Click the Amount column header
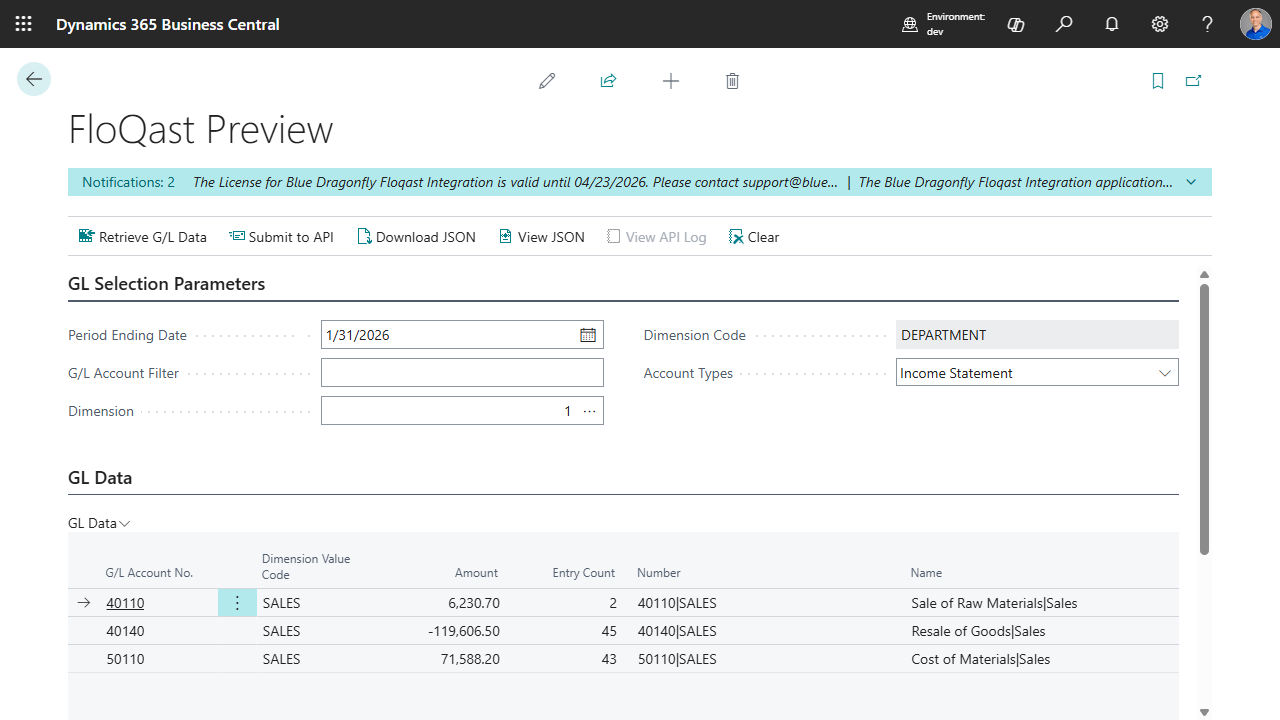 pyautogui.click(x=476, y=573)
